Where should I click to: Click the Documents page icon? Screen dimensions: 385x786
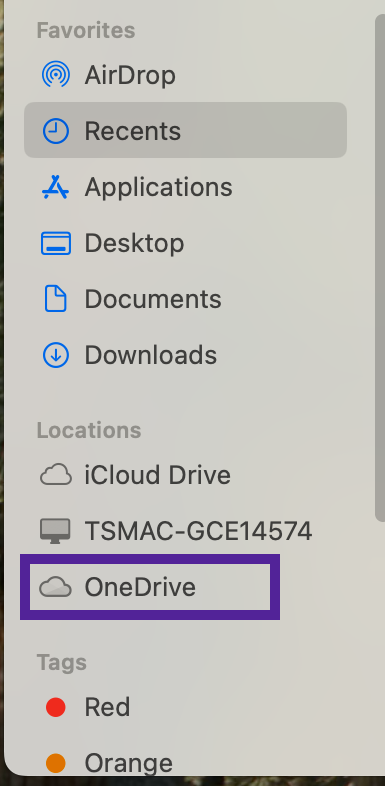tap(56, 299)
